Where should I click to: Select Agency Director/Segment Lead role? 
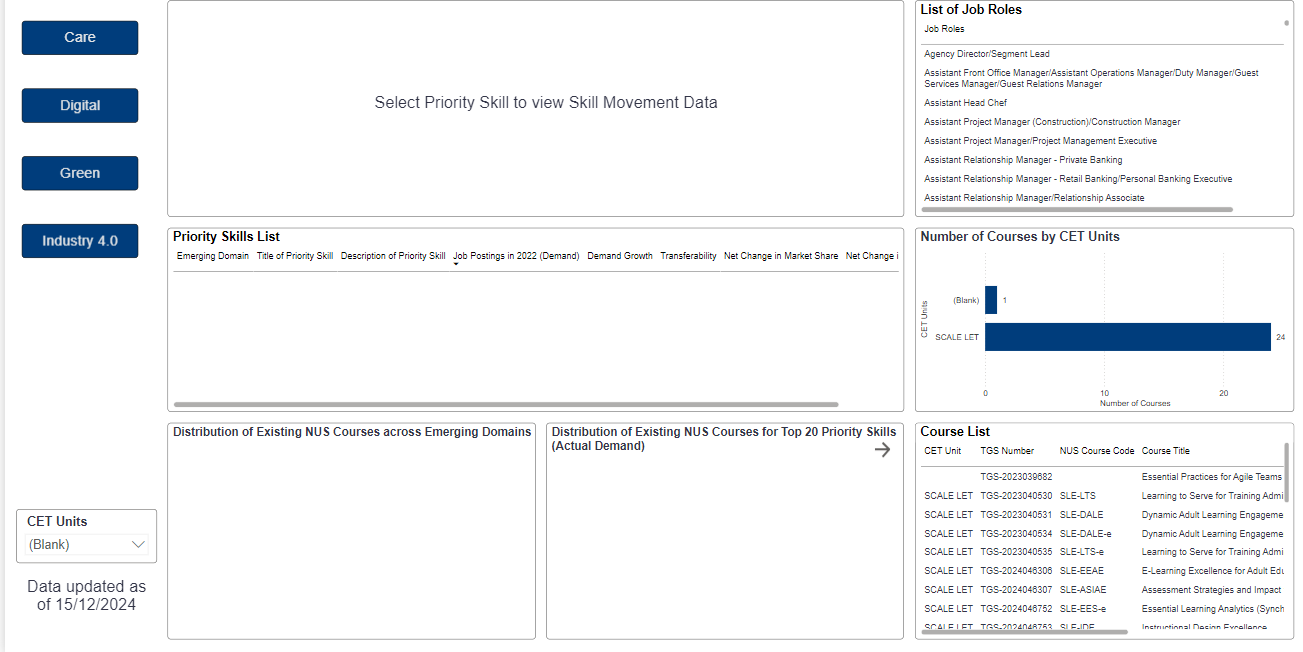(986, 54)
